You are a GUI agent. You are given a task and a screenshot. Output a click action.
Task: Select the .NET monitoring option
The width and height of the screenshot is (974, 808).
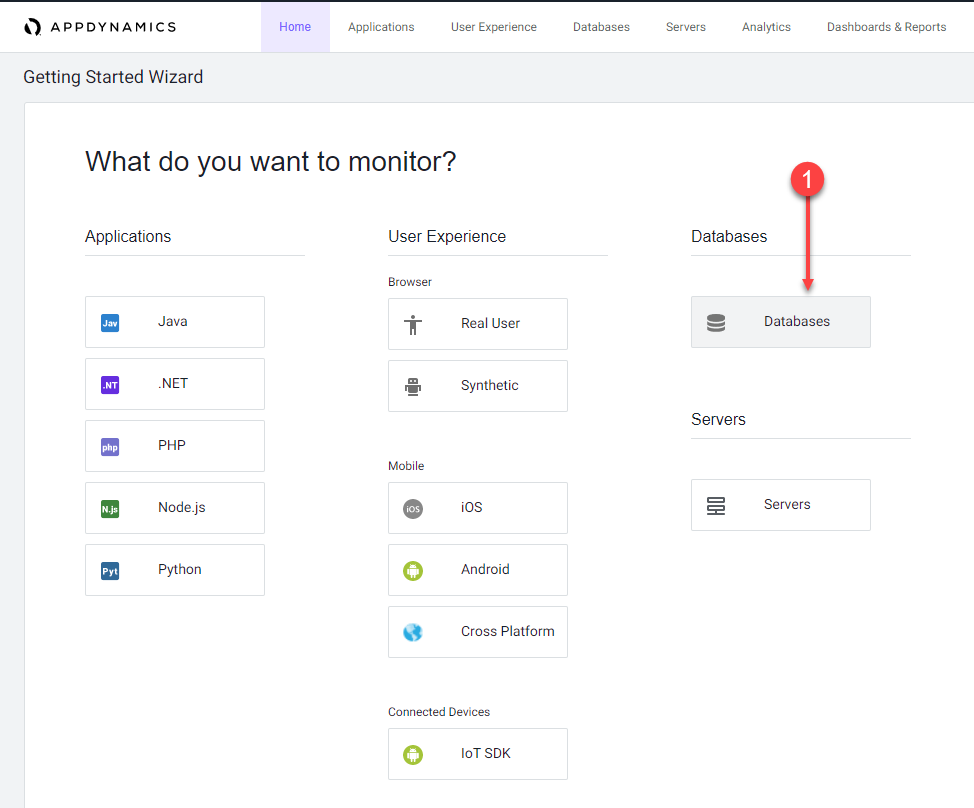pos(175,384)
